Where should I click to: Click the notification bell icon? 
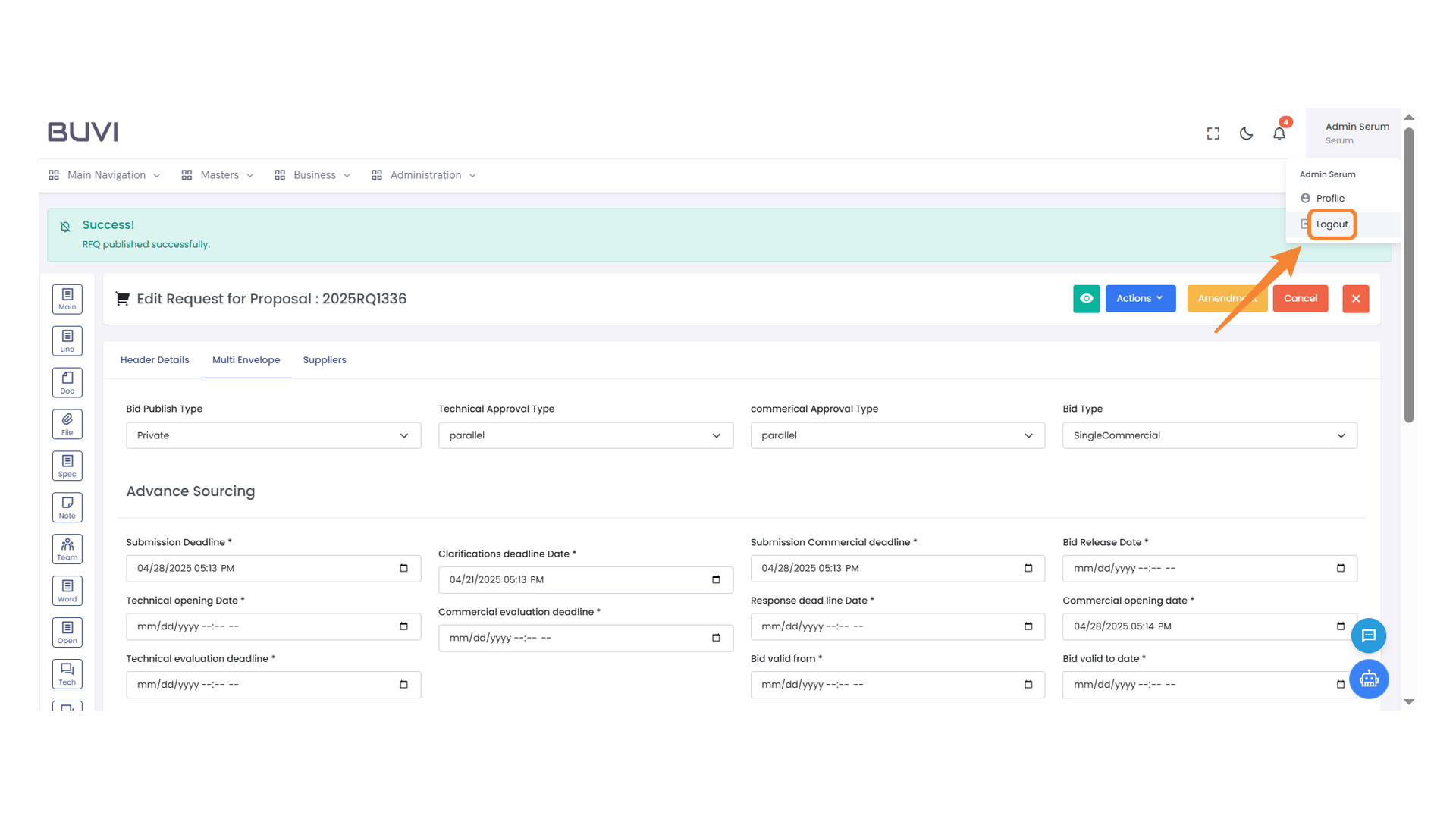pos(1279,133)
